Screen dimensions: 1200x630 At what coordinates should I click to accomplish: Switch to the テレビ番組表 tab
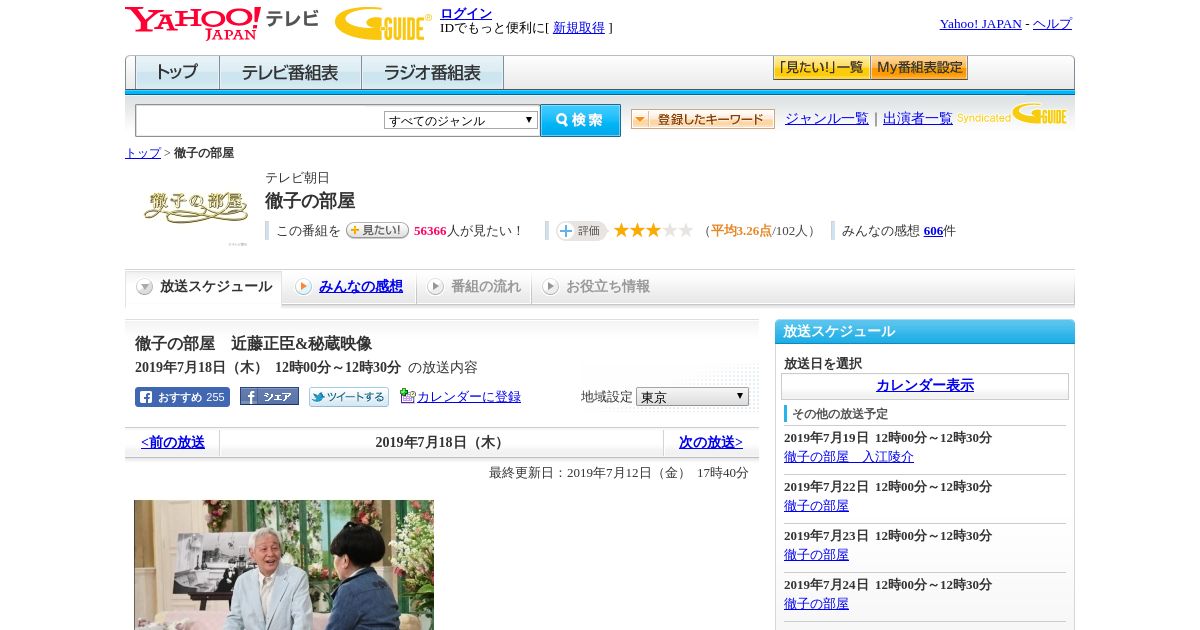coord(290,73)
